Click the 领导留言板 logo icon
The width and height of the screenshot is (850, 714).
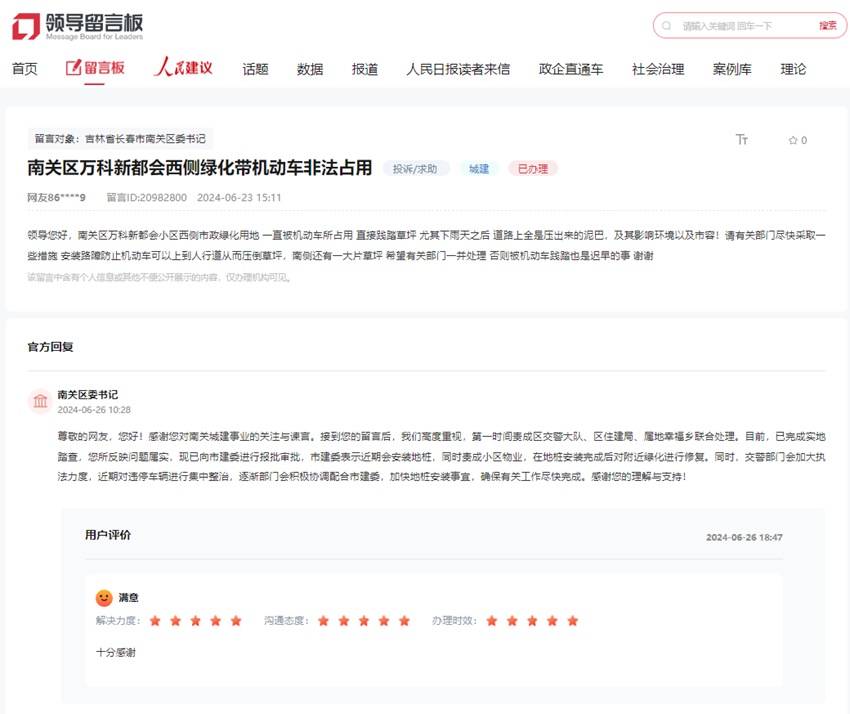(x=22, y=26)
